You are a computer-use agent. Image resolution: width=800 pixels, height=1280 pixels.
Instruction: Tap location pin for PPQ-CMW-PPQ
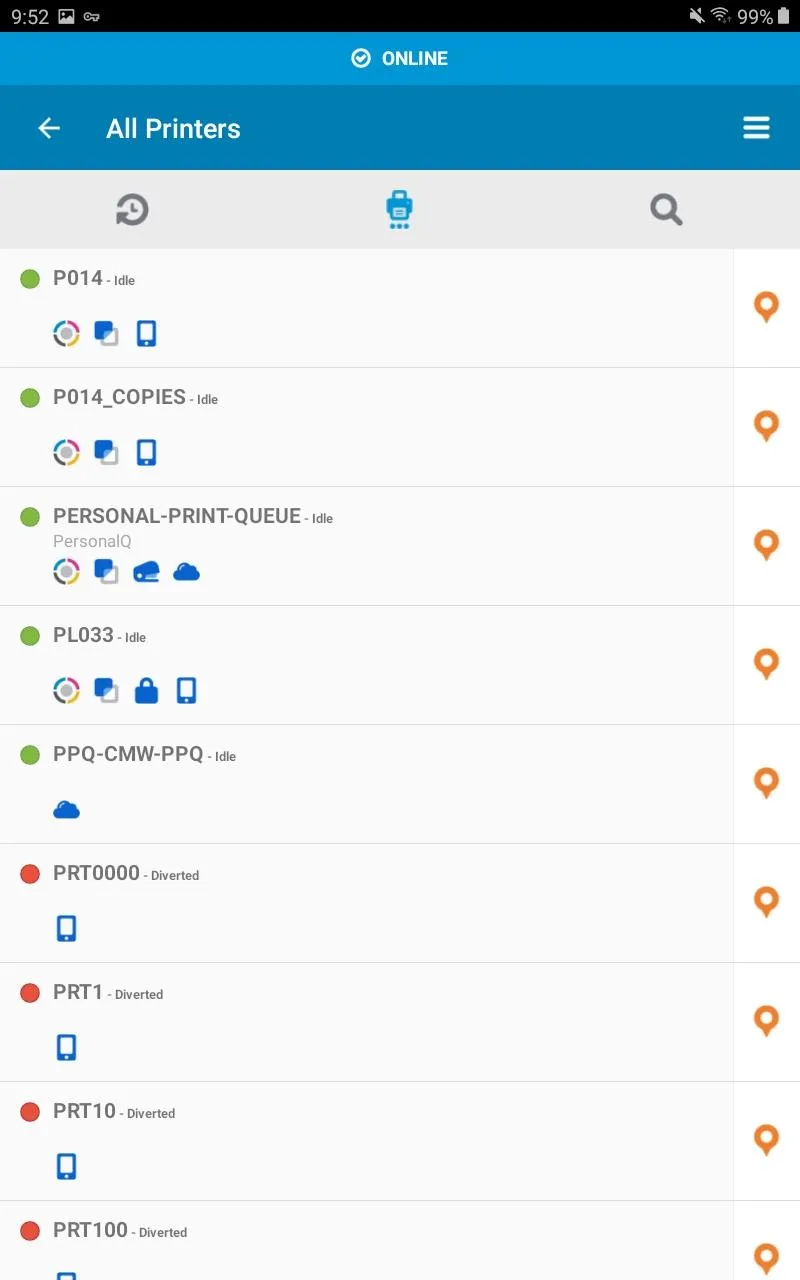point(766,783)
